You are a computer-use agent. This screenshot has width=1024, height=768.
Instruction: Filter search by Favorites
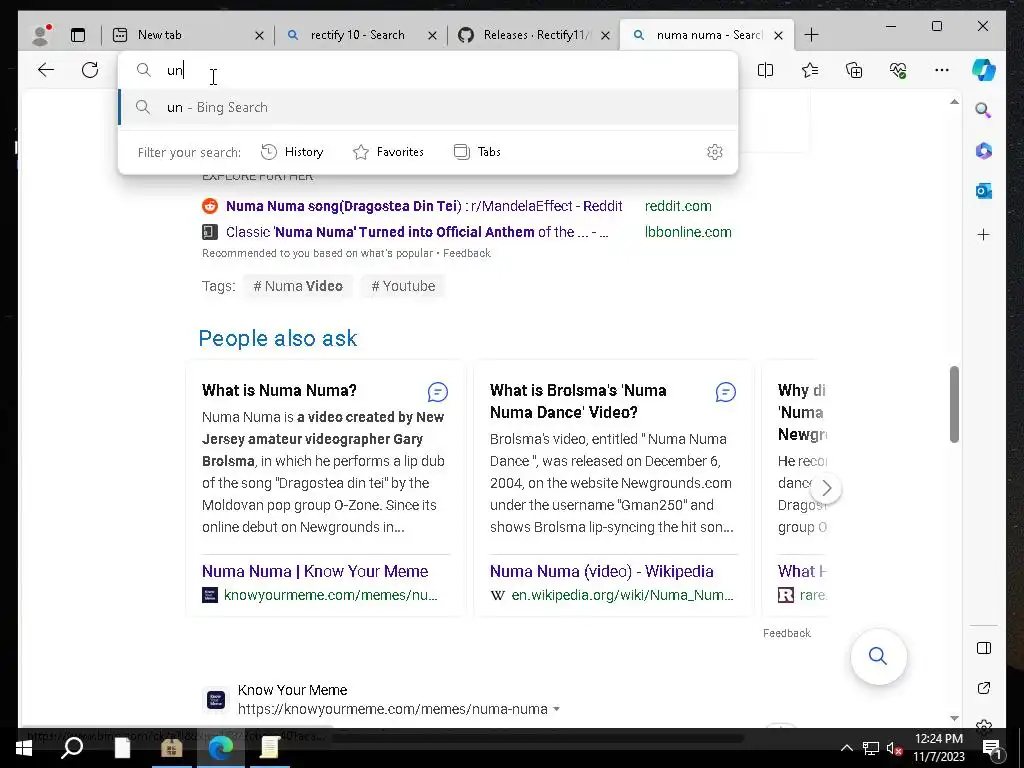click(389, 152)
